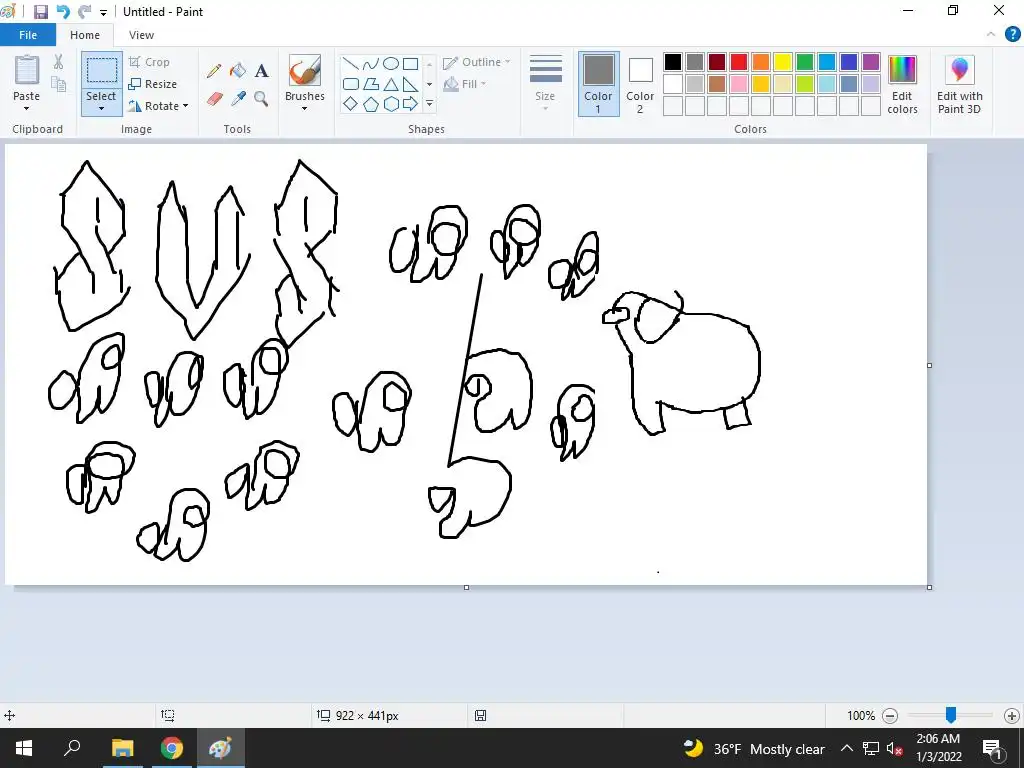Open File Explorer from taskbar
The image size is (1024, 768).
pos(122,748)
